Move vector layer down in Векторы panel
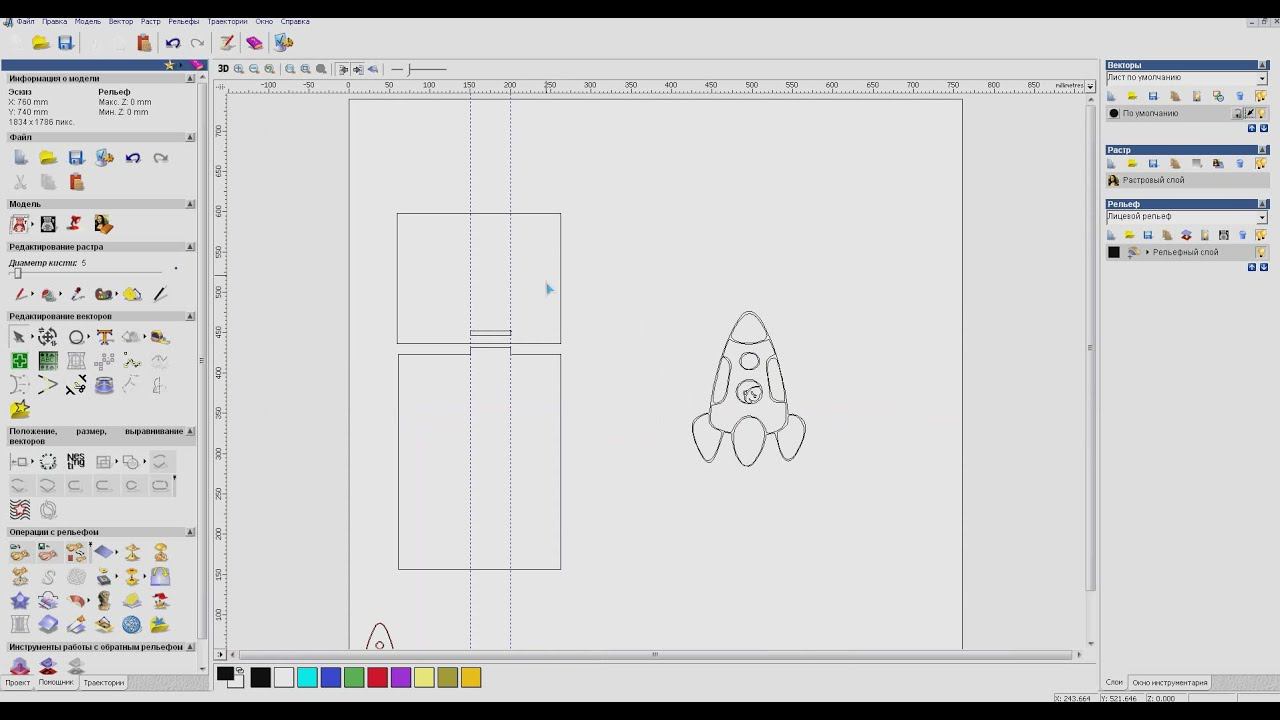Screen dimensions: 1280x720 tap(1263, 128)
